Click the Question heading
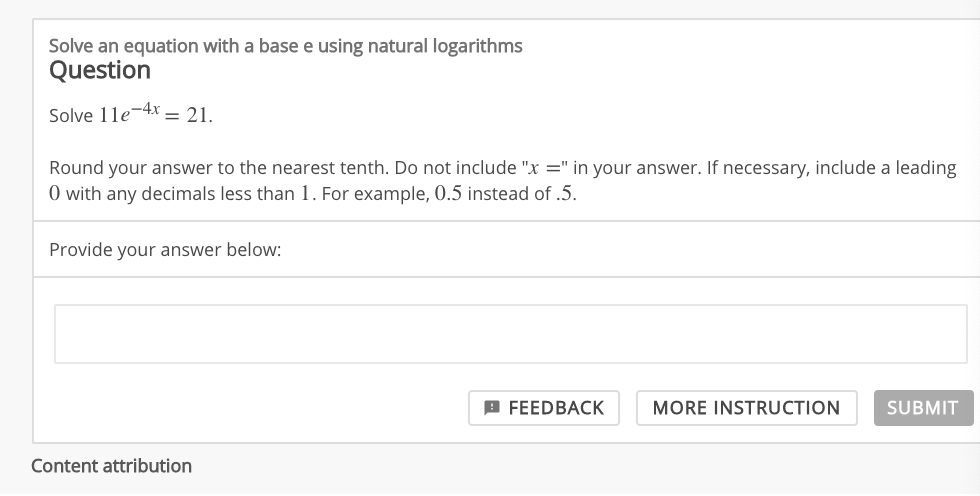This screenshot has width=980, height=496. point(100,71)
